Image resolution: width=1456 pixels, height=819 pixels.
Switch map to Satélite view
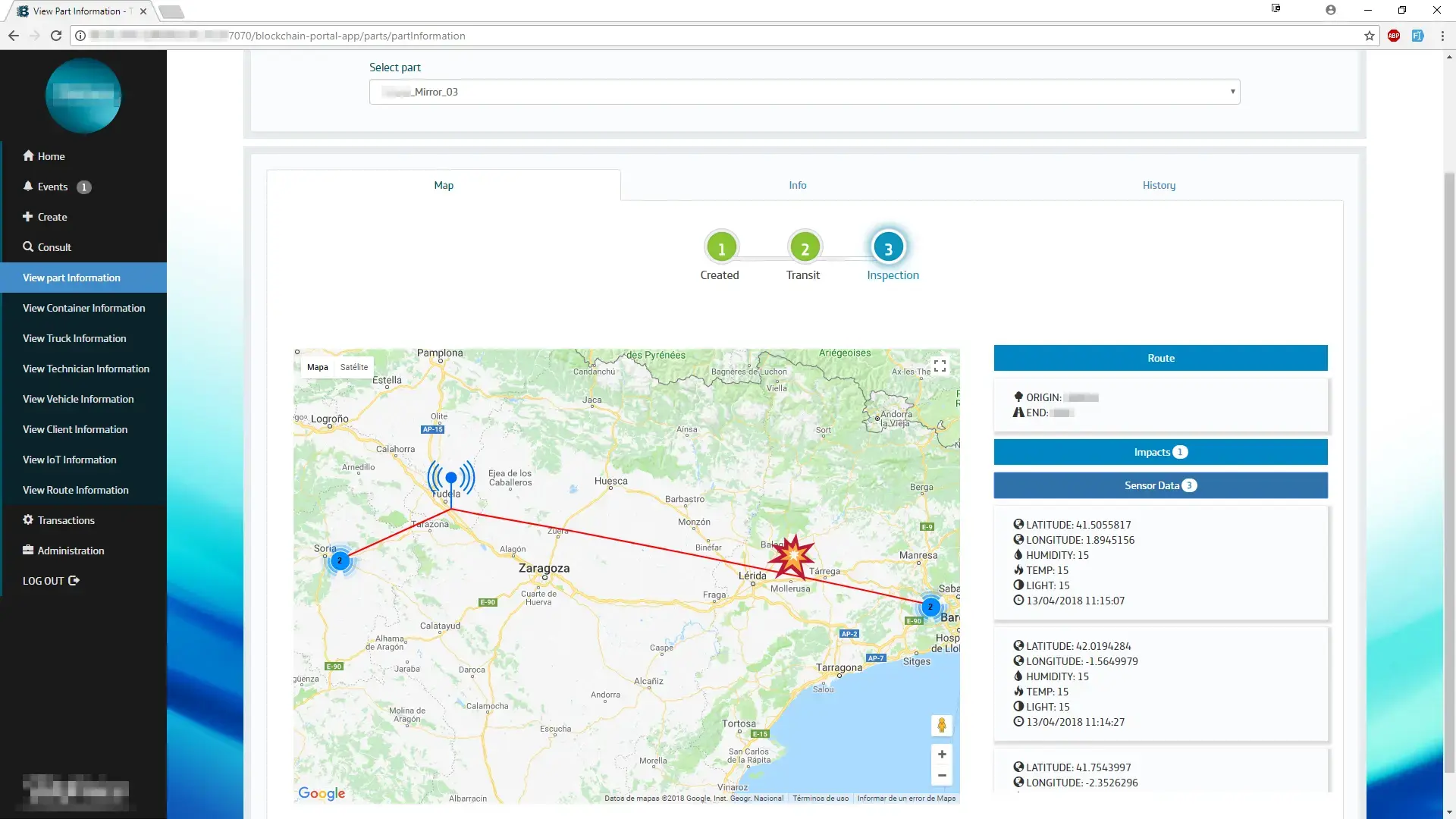pyautogui.click(x=353, y=367)
